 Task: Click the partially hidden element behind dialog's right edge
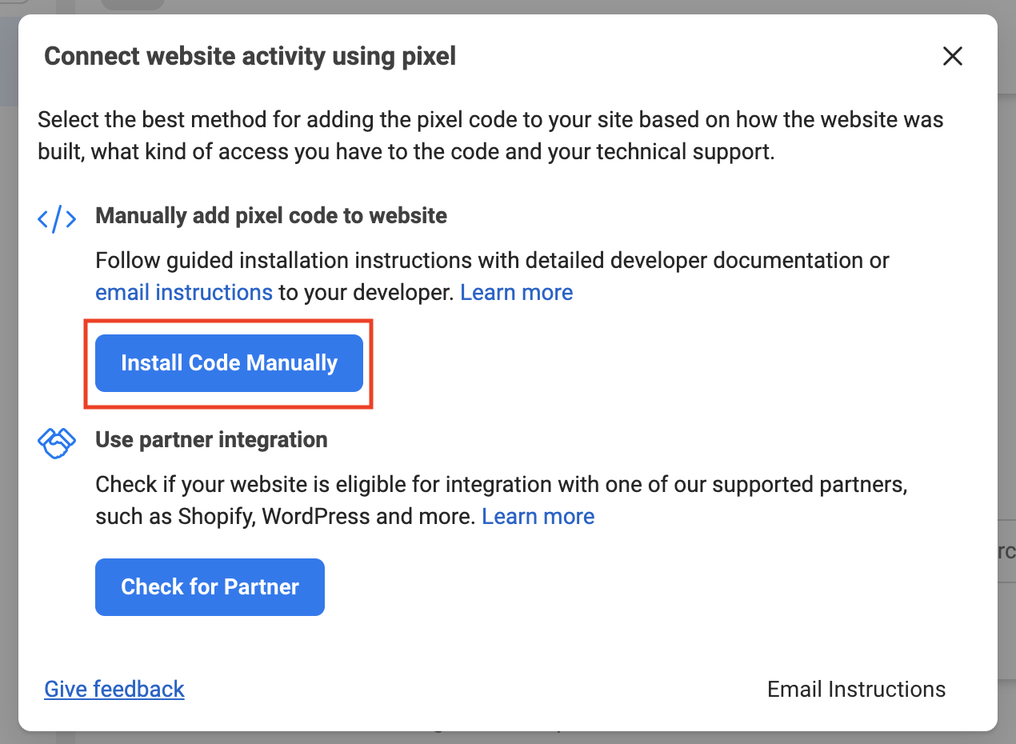1006,551
